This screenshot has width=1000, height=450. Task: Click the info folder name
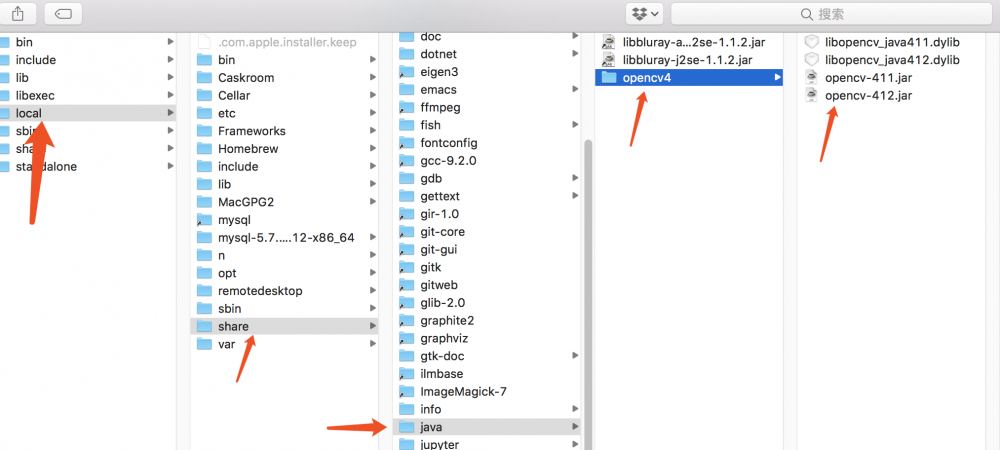point(430,409)
